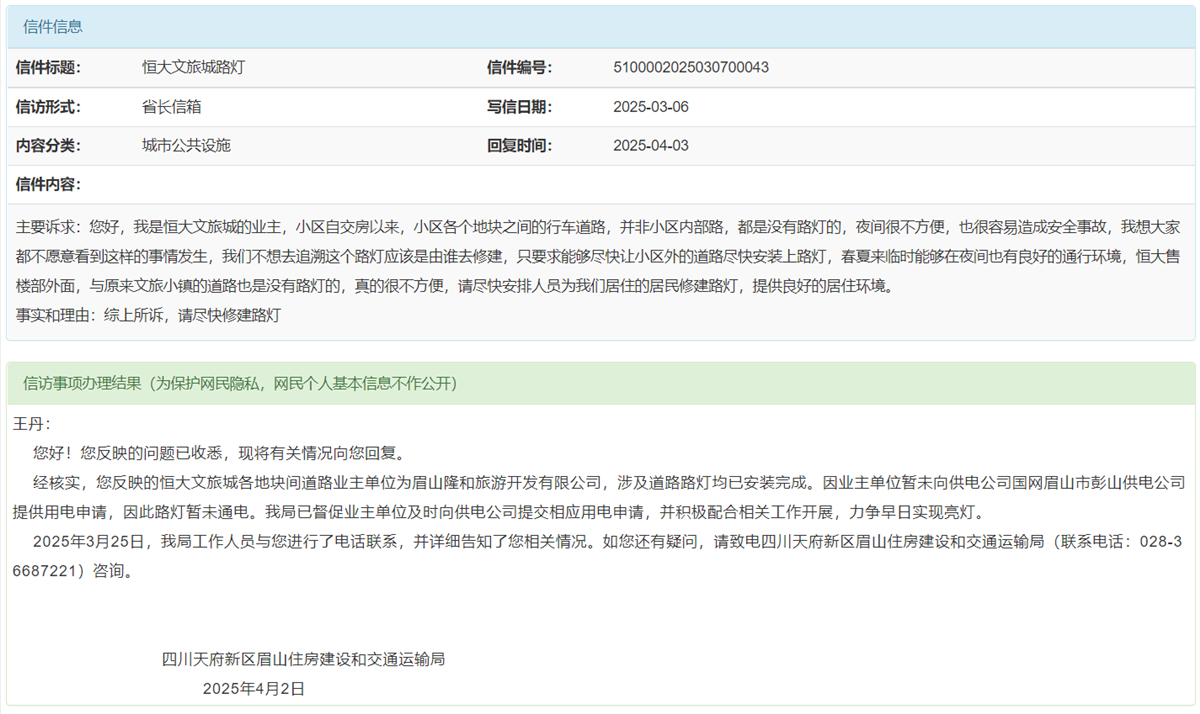Click the letter title 恒大文旅城路灯
The image size is (1200, 714).
click(x=194, y=68)
